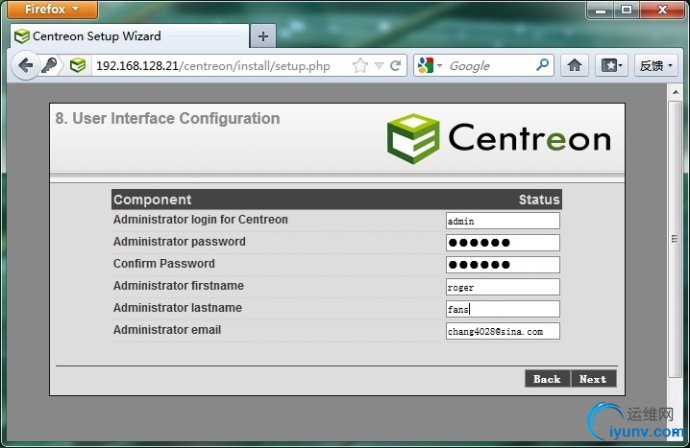Click the 'Administrator password' label
Image resolution: width=690 pixels, height=448 pixels.
[x=180, y=242]
